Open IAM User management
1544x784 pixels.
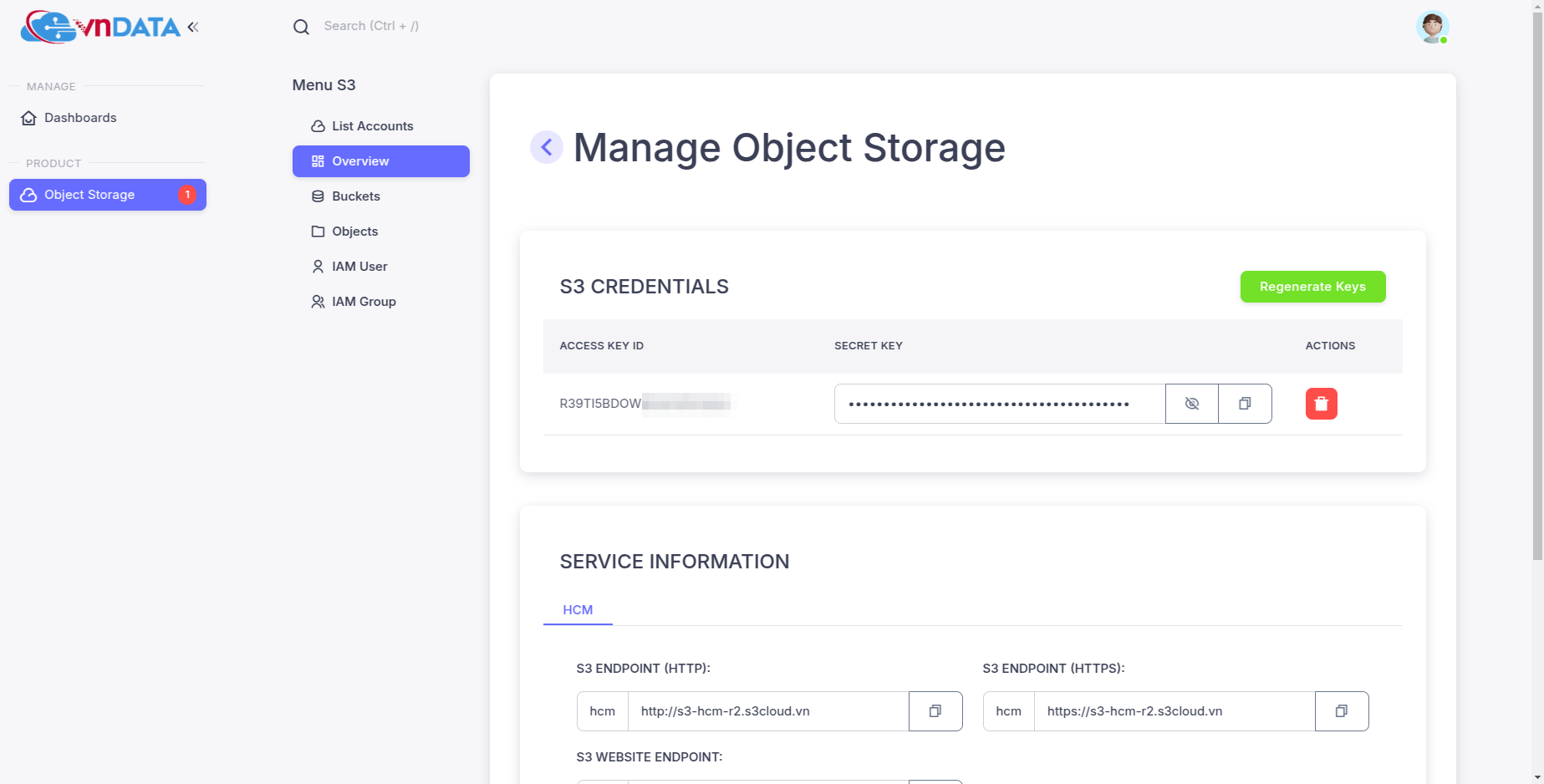(x=359, y=267)
